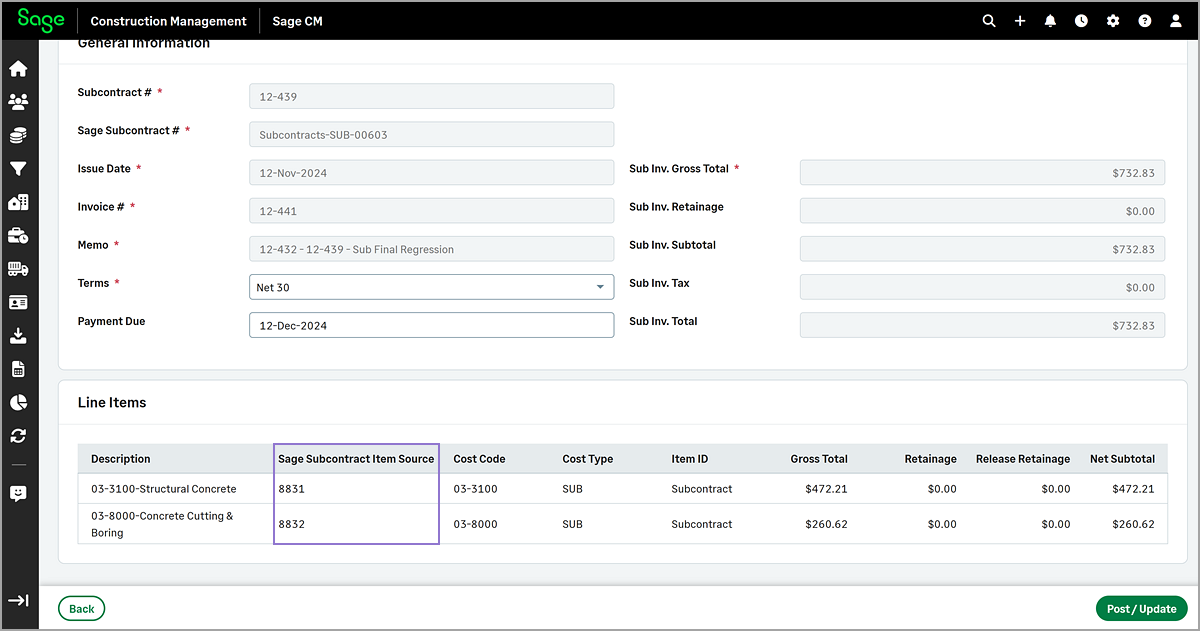Viewport: 1200px width, 631px height.
Task: Click cost code cell 03-8000
Action: [475, 524]
